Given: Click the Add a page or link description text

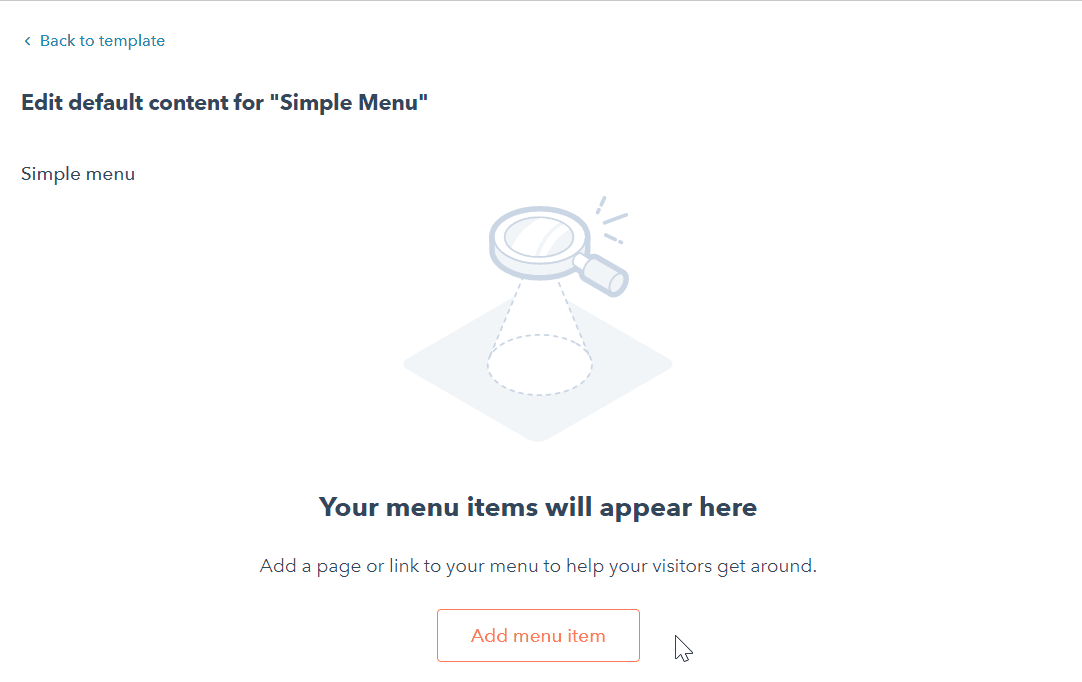Looking at the screenshot, I should click(x=538, y=566).
